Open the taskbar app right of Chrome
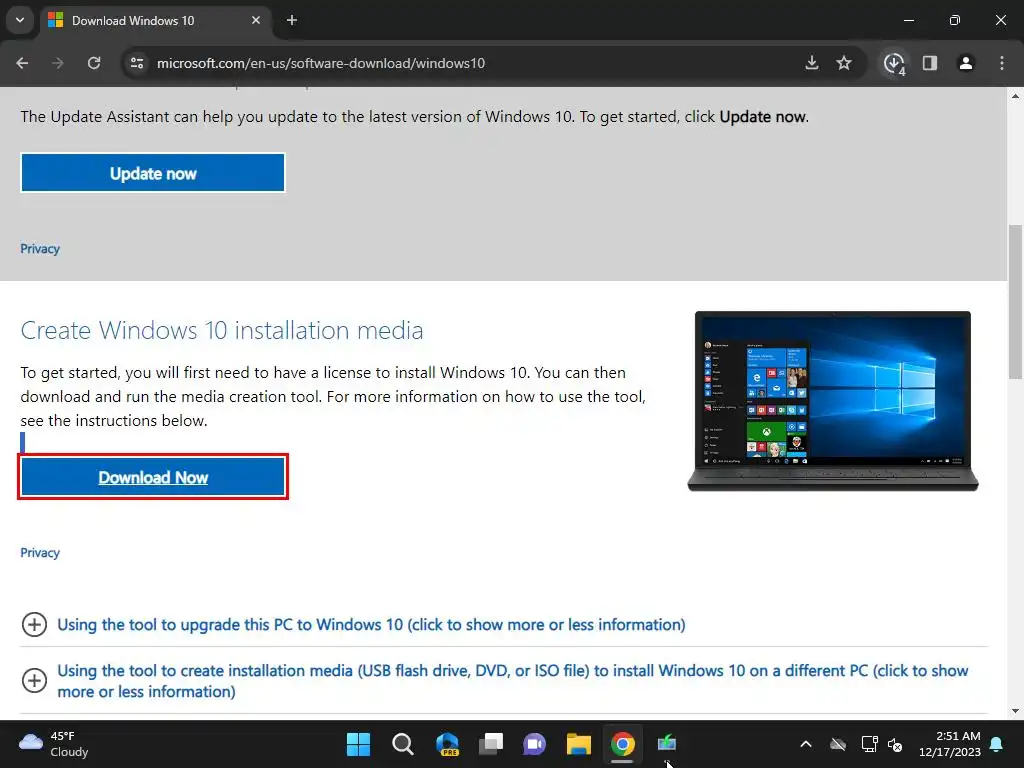Viewport: 1024px width, 768px height. point(666,743)
